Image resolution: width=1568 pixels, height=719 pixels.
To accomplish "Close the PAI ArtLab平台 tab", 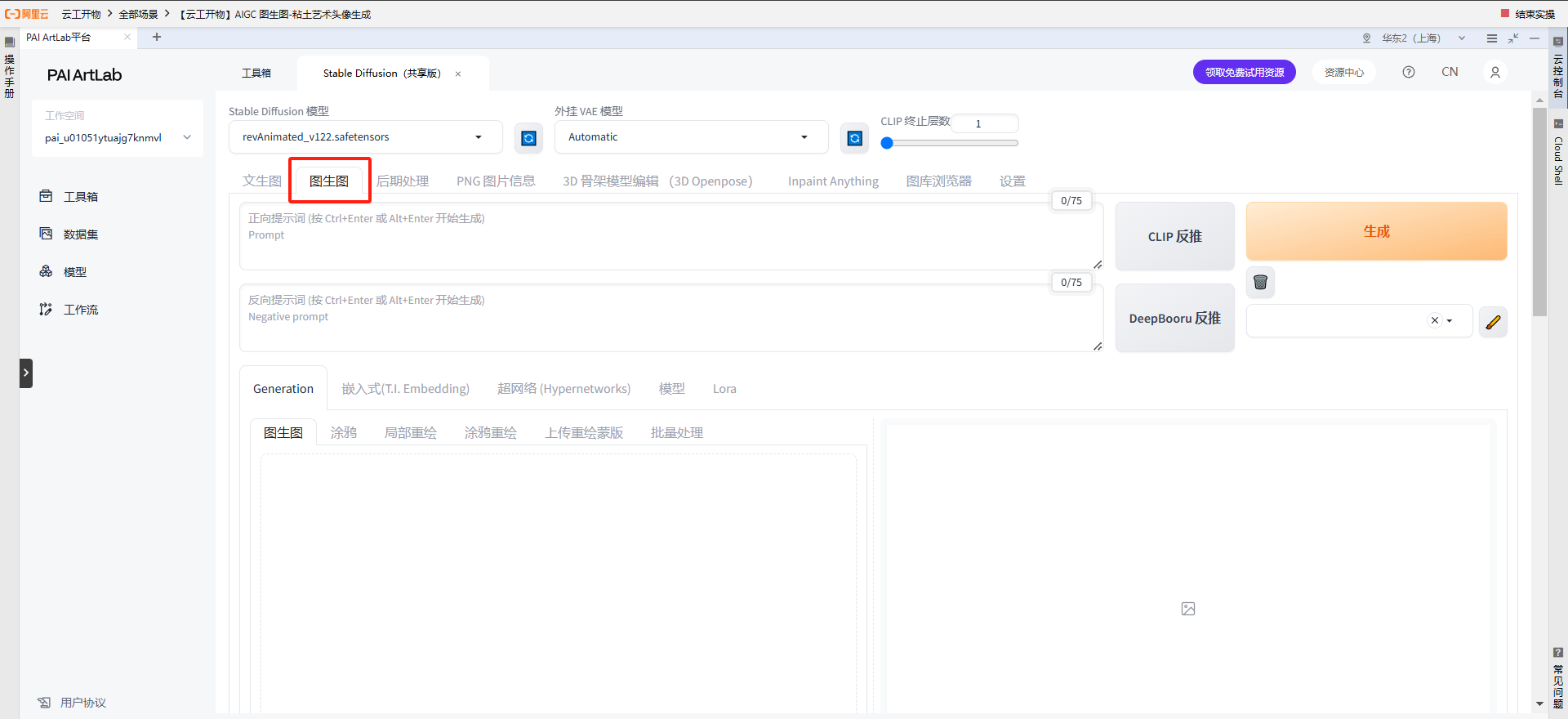I will point(127,37).
